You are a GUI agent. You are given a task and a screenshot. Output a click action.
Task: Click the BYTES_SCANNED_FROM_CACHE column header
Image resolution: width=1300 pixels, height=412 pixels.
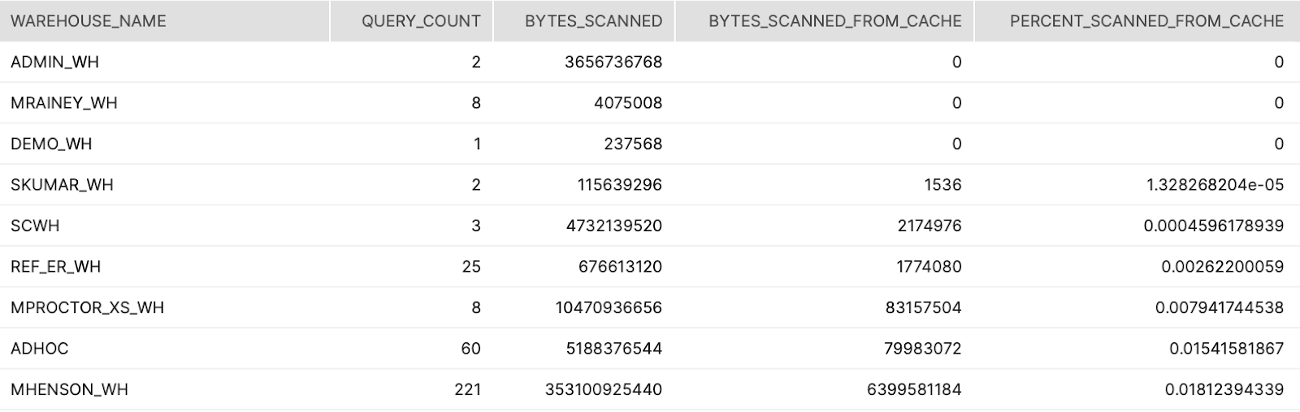(834, 21)
